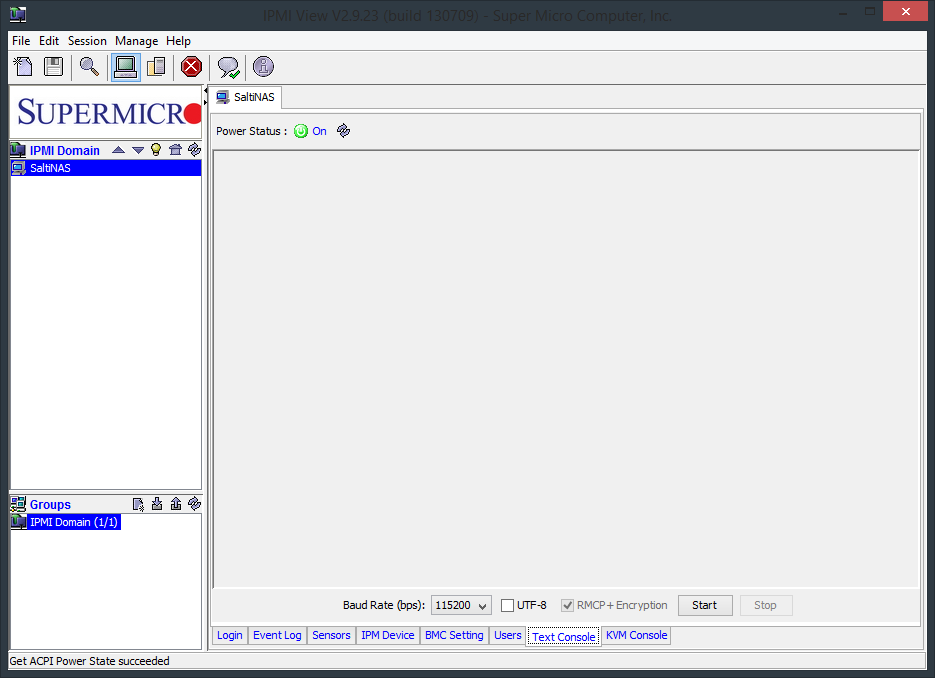Toggle the RMCP+ Encryption checkbox
935x678 pixels.
tap(567, 605)
